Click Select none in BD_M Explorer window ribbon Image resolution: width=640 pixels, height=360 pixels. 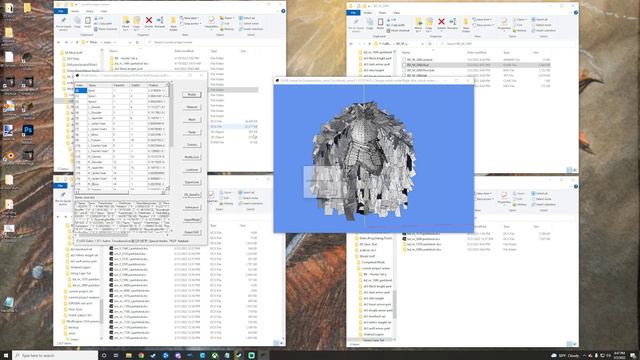[x=542, y=25]
